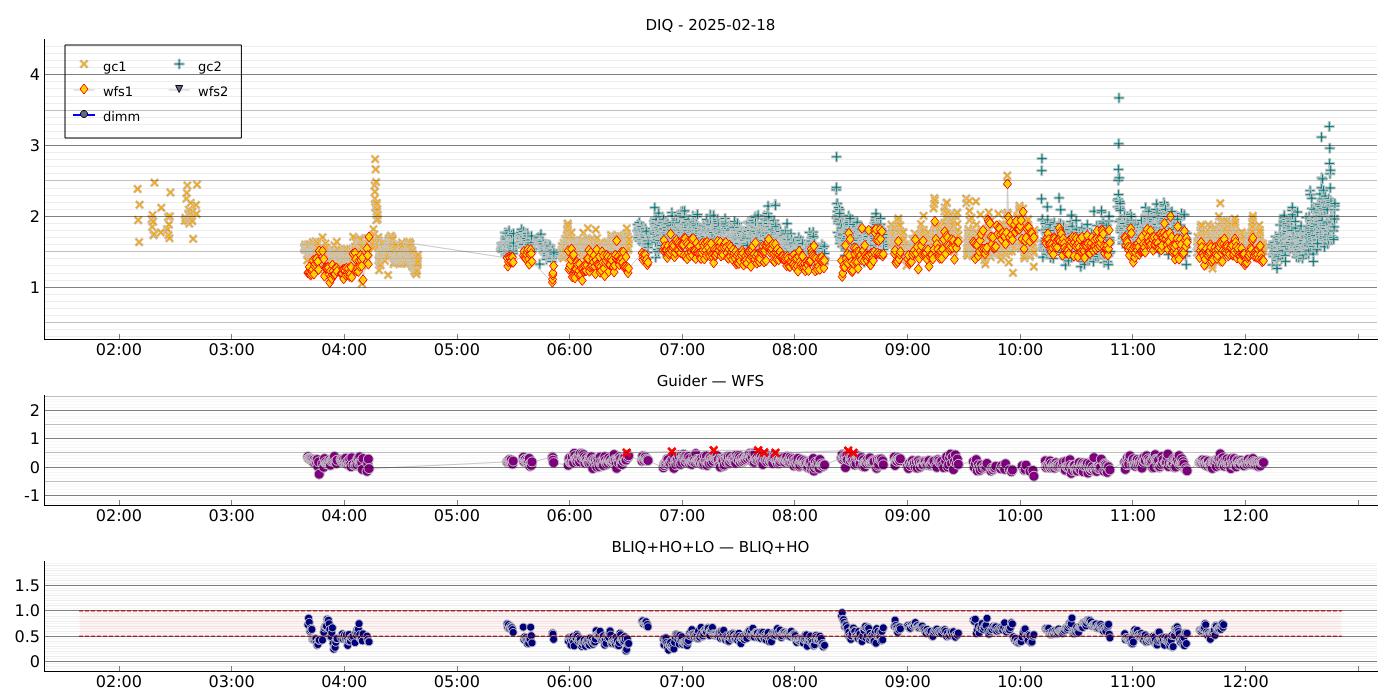Viewport: 1400px width, 700px height.
Task: Click y-axis label 0.5 on BLIQ plot
Action: coord(26,637)
